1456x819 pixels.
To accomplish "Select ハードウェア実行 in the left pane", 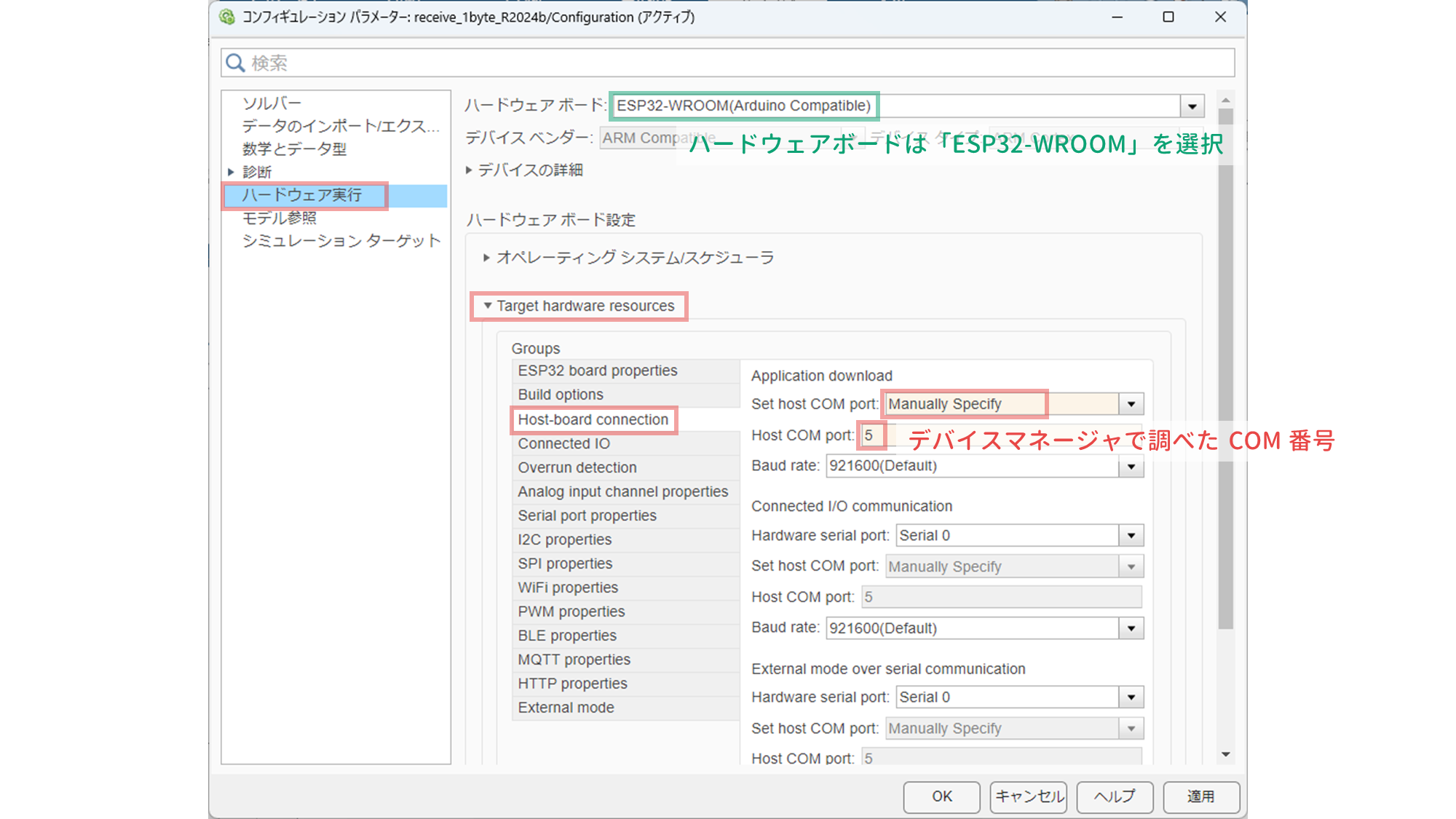I will coord(302,195).
